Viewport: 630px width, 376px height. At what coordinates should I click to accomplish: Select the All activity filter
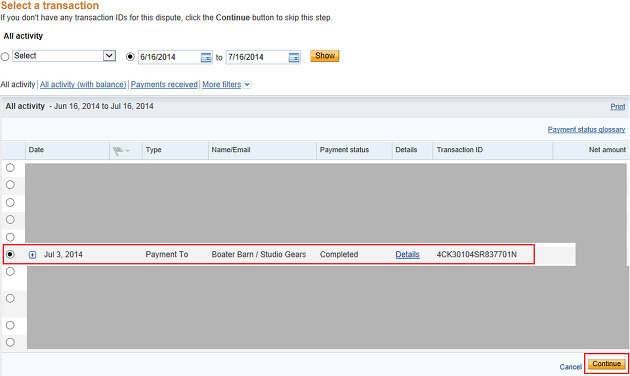18,84
